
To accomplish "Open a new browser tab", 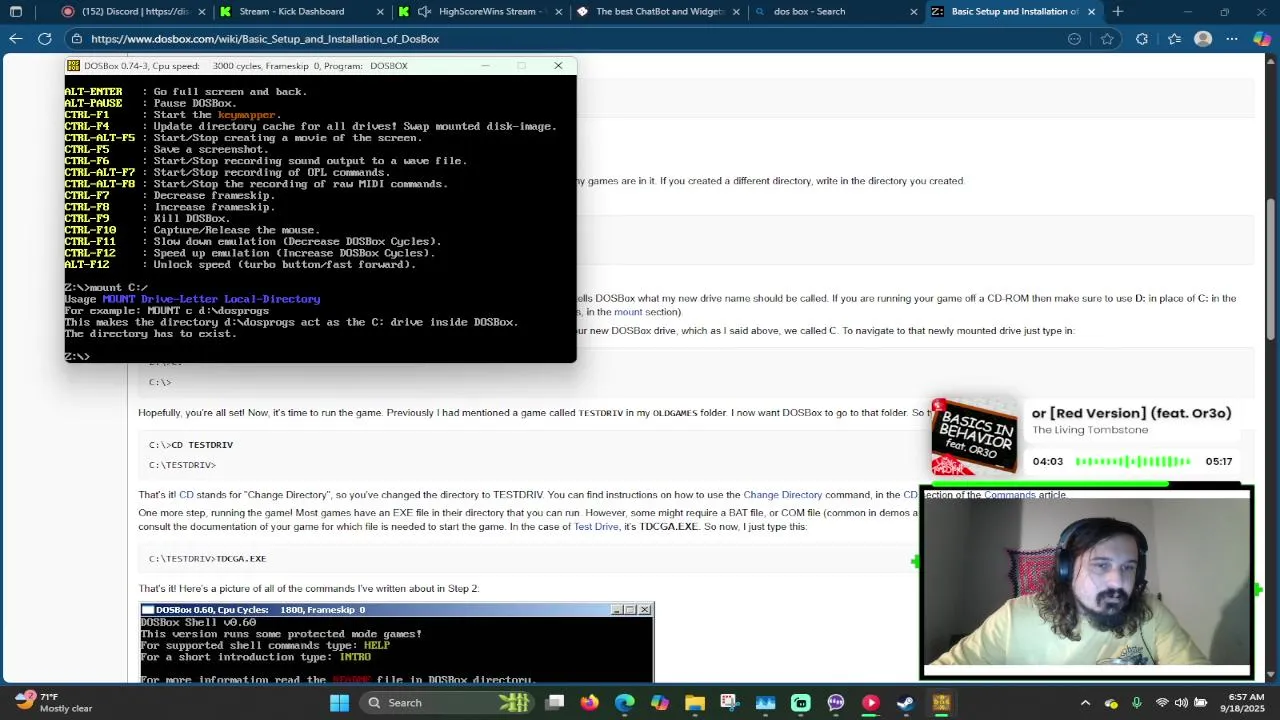I will pyautogui.click(x=1118, y=12).
